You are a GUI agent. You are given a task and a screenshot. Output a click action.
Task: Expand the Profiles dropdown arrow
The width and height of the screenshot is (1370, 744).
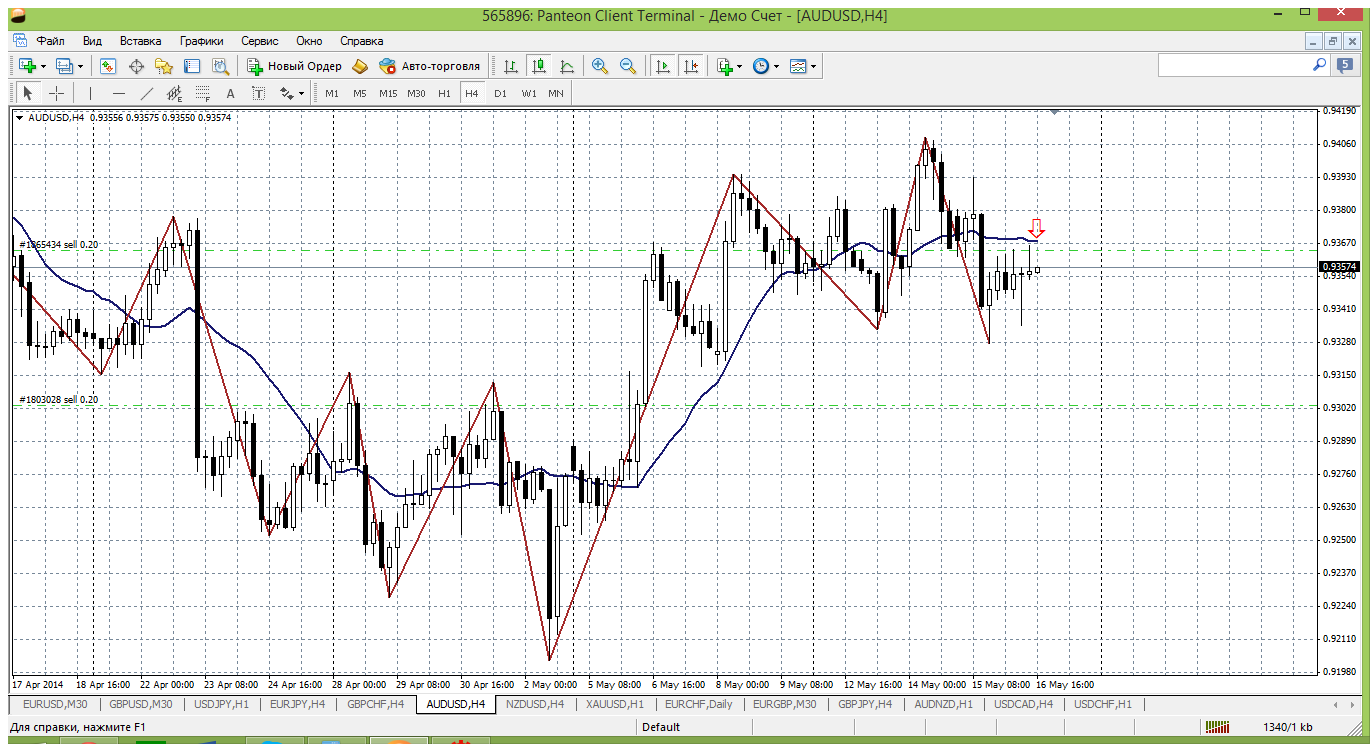pyautogui.click(x=80, y=67)
